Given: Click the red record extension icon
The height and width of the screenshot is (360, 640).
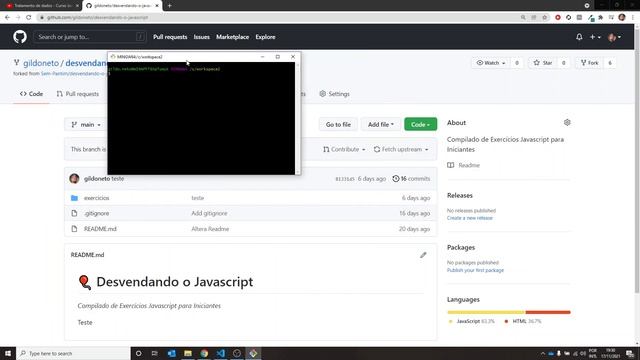Looking at the screenshot, I should pyautogui.click(x=558, y=18).
